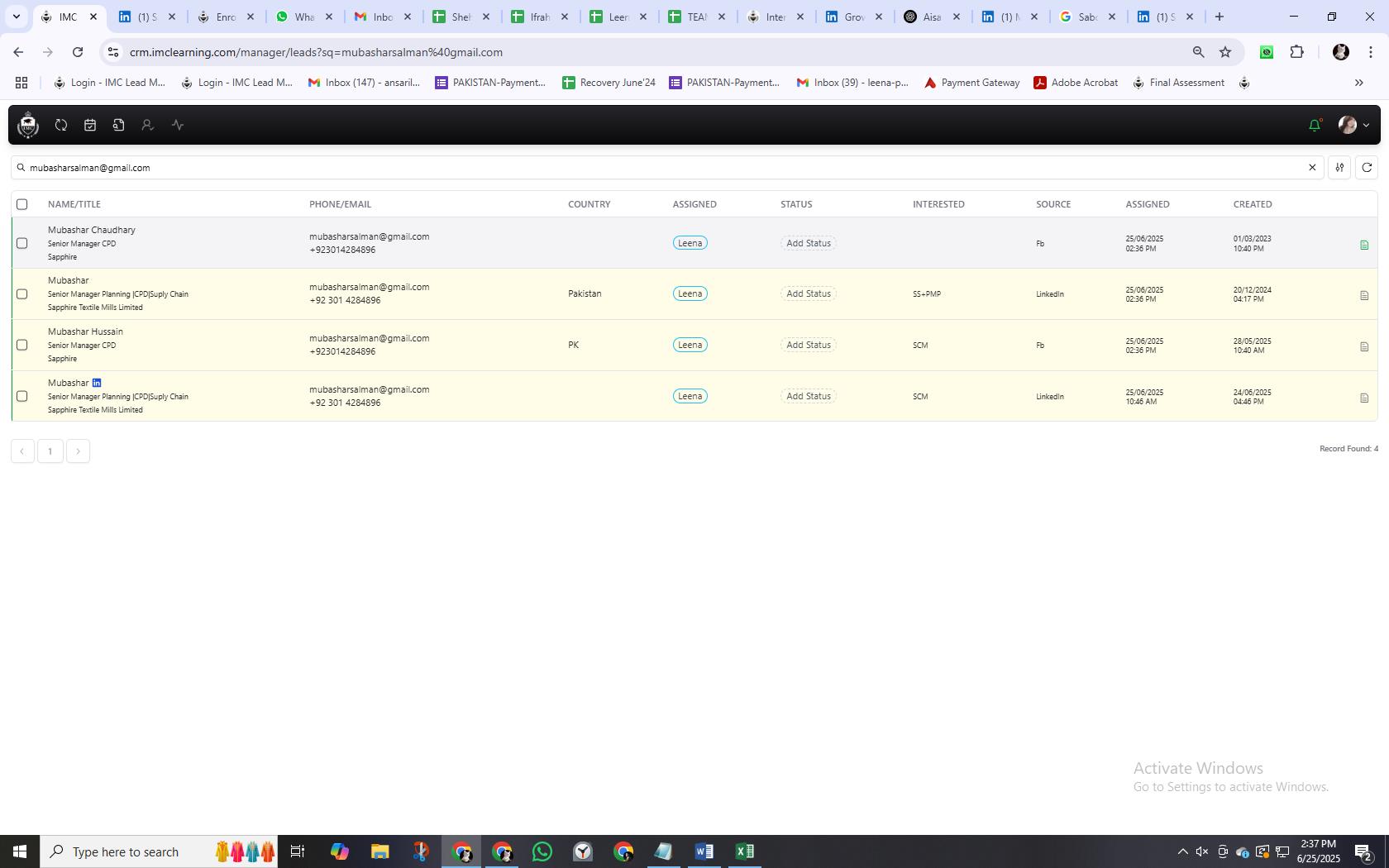
Task: Click the Leena tag on Mubashar Chaudhary row
Action: point(690,243)
